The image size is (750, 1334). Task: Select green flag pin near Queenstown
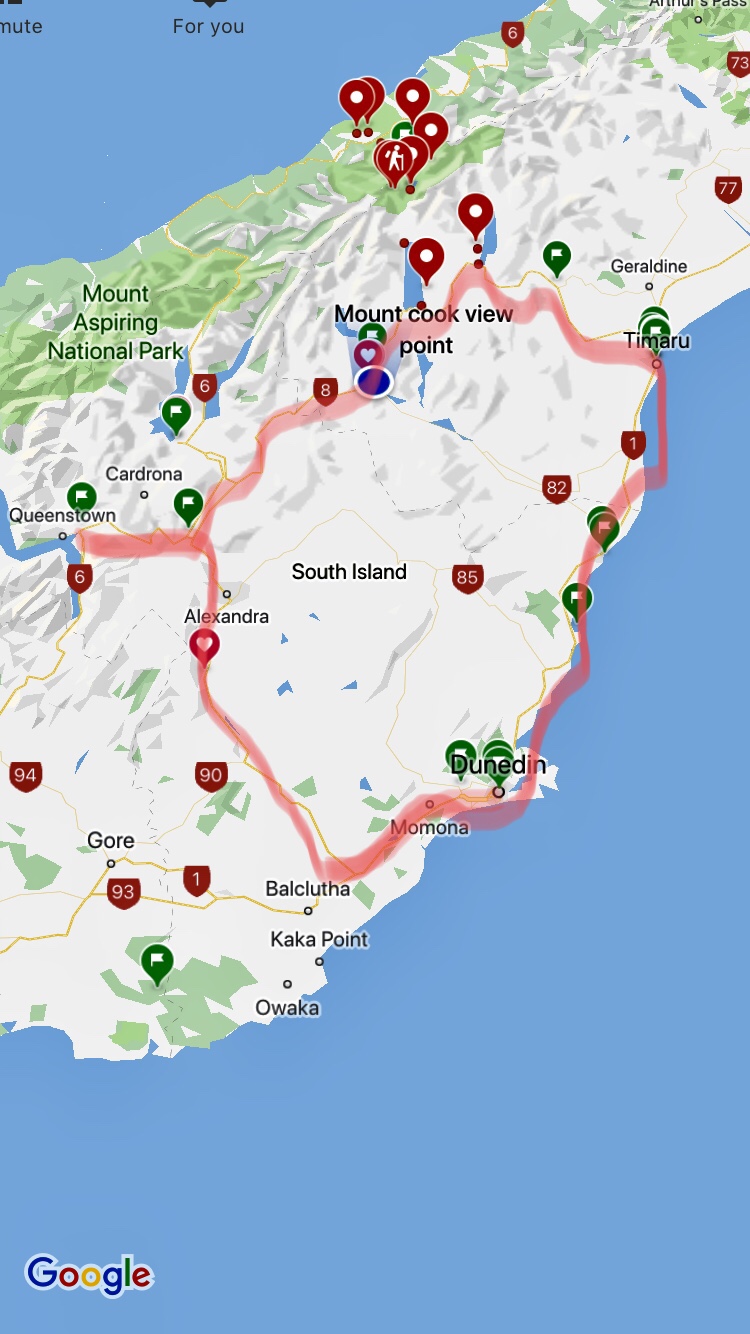81,497
